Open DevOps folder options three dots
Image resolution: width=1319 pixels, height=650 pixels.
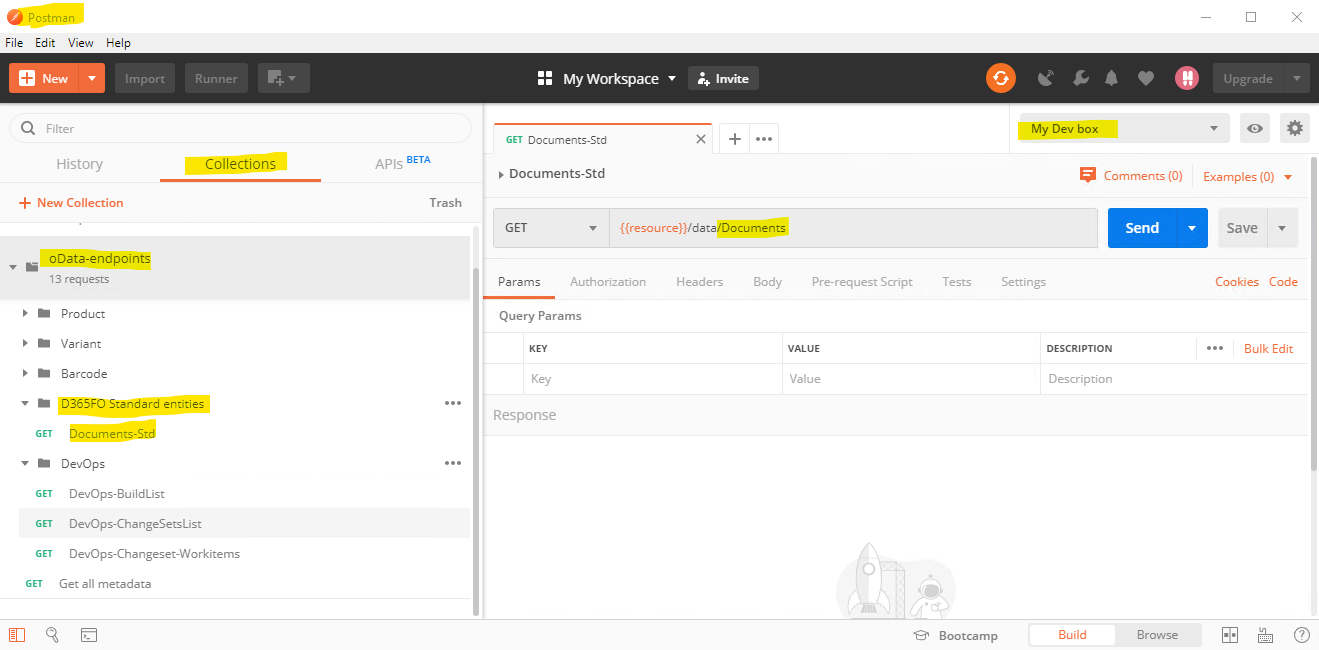(453, 463)
